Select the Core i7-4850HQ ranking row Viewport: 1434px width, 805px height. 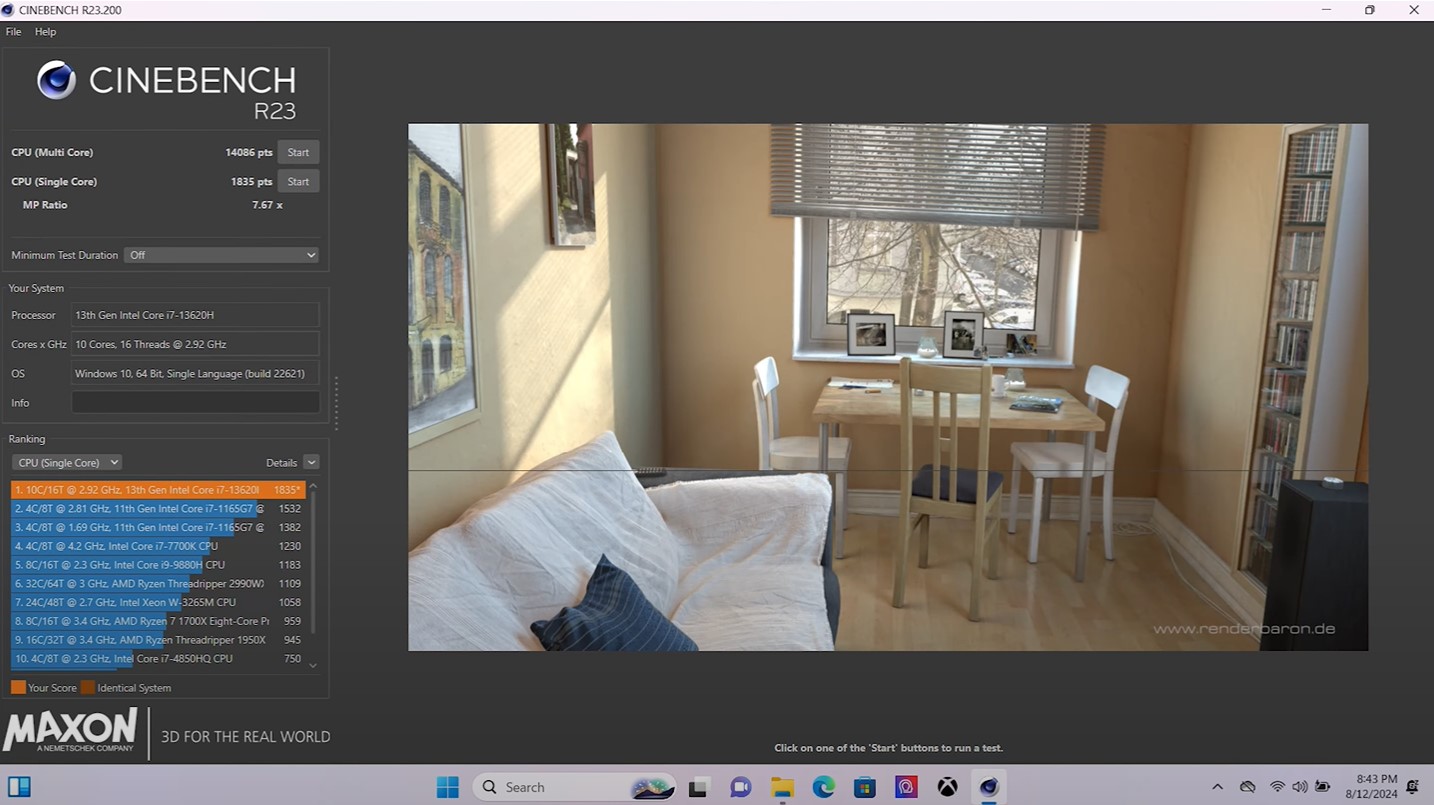click(158, 659)
